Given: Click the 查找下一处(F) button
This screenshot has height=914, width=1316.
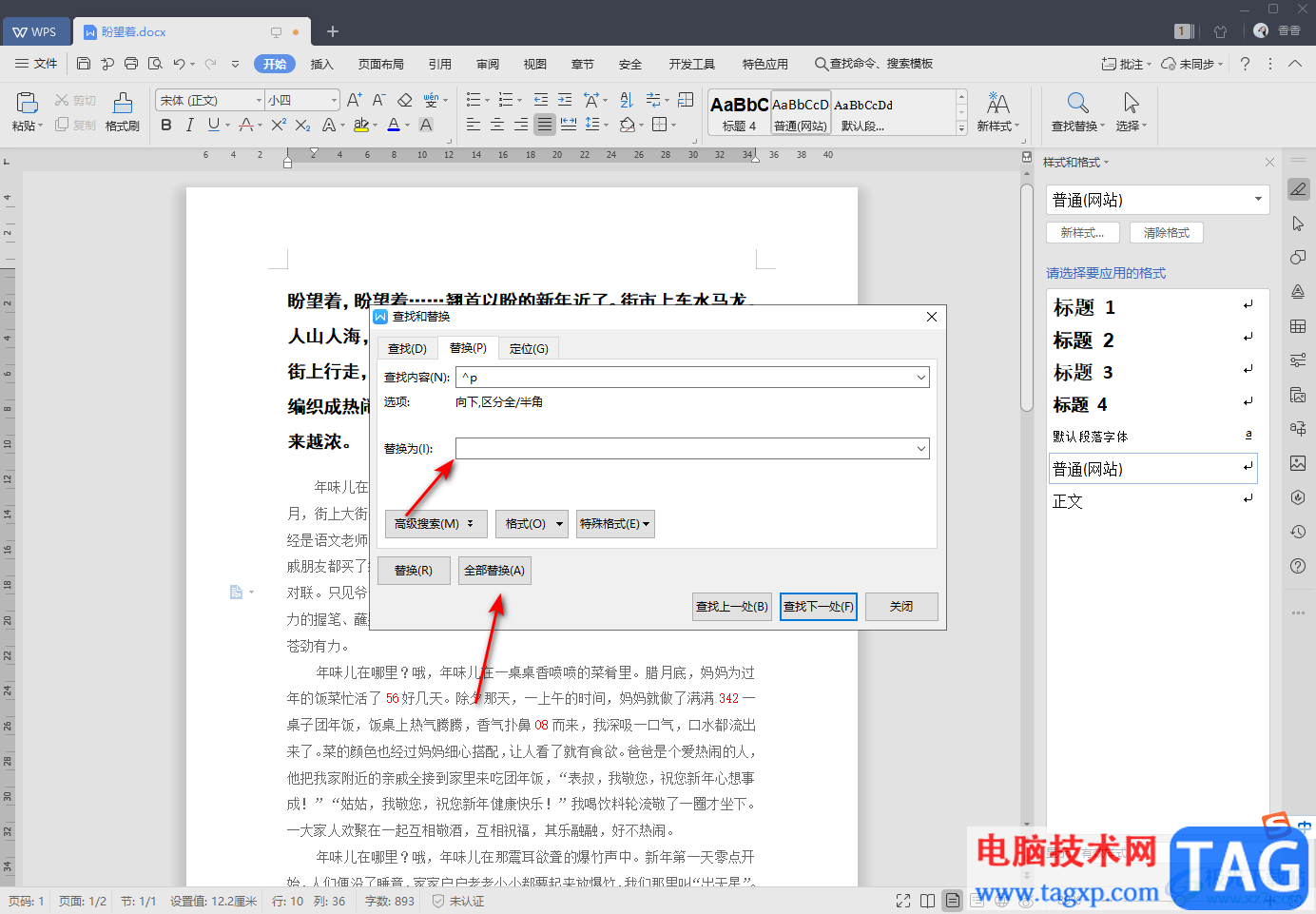Looking at the screenshot, I should pyautogui.click(x=819, y=607).
